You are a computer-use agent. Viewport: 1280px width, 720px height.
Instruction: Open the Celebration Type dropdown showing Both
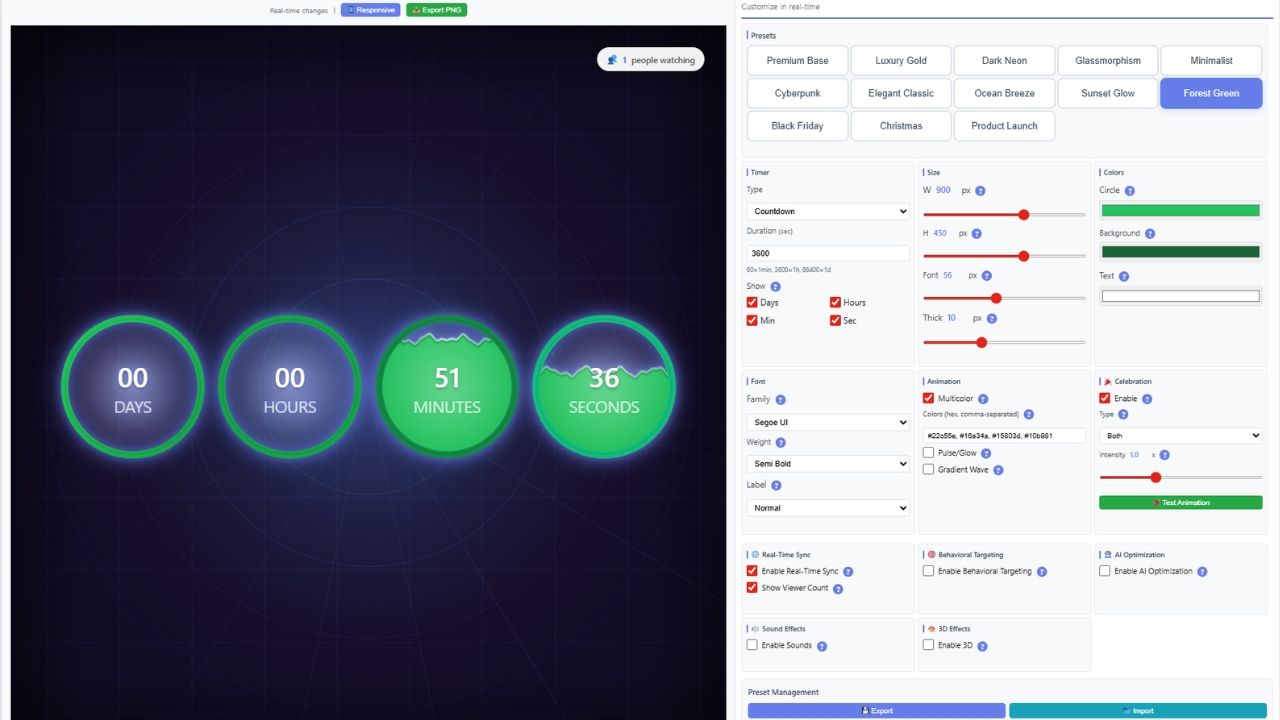coord(1181,436)
